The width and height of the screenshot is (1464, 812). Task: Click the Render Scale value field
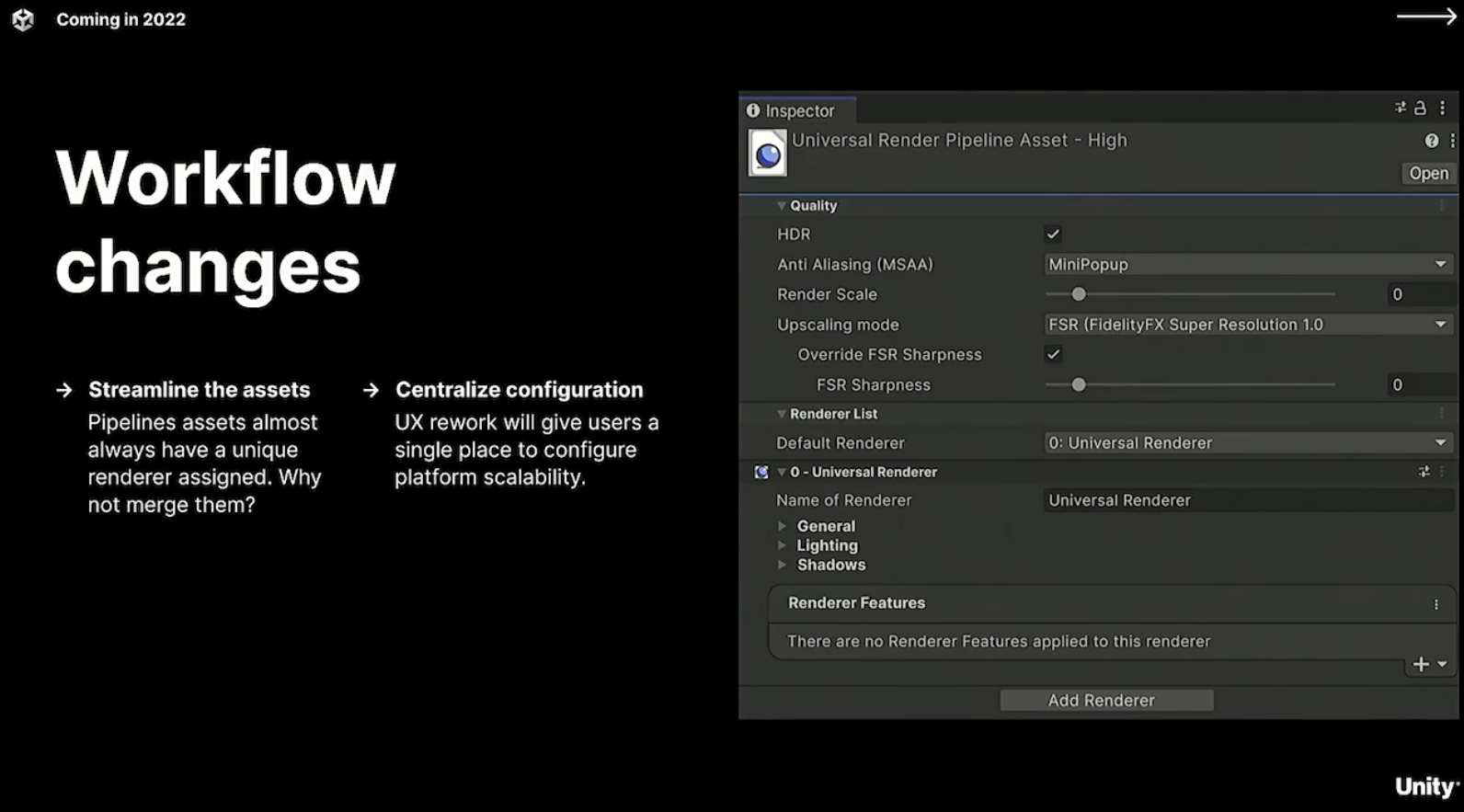click(x=1422, y=294)
